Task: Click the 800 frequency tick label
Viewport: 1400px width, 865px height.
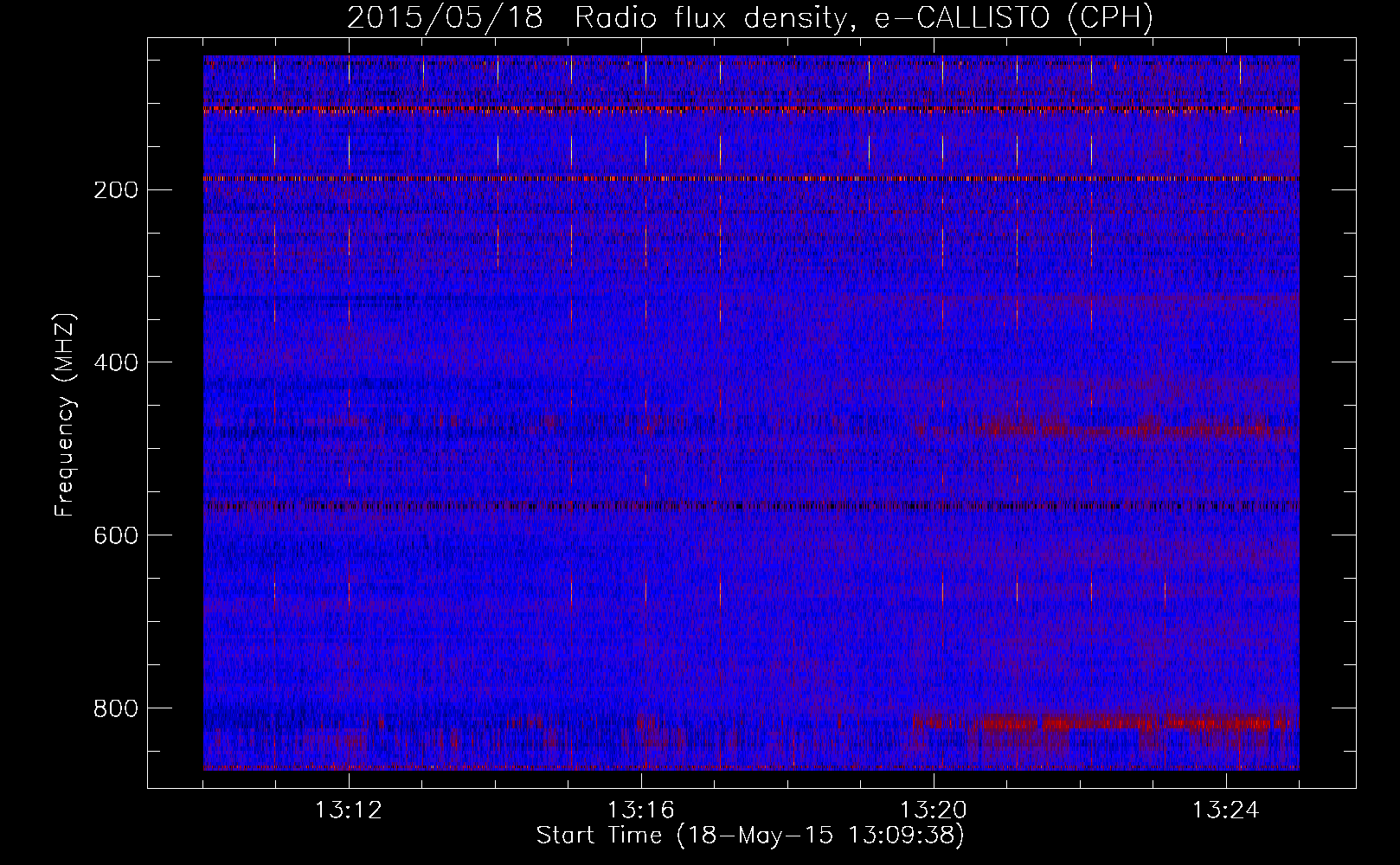Action: (115, 708)
